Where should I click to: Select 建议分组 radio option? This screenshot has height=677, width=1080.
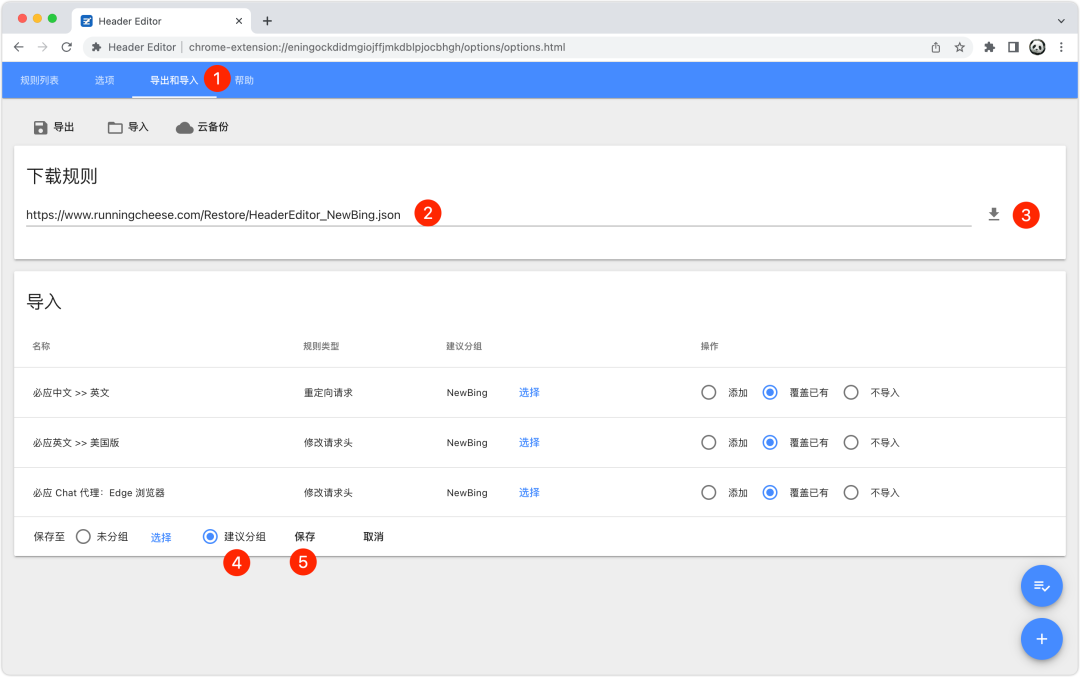click(210, 537)
